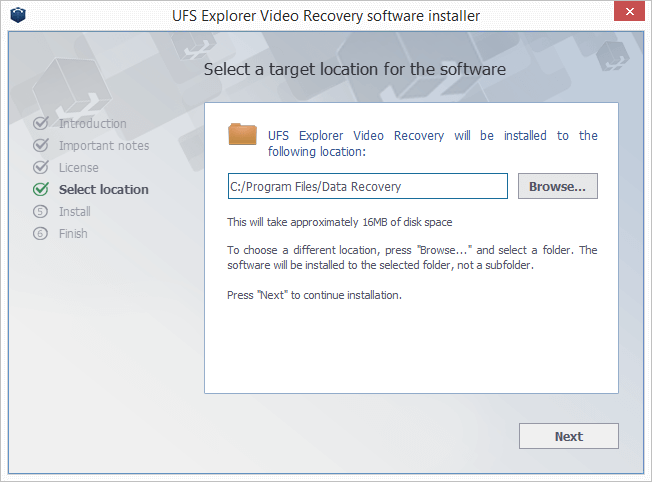Click the License step checkmark icon
Viewport: 652px width, 482px height.
[41, 167]
